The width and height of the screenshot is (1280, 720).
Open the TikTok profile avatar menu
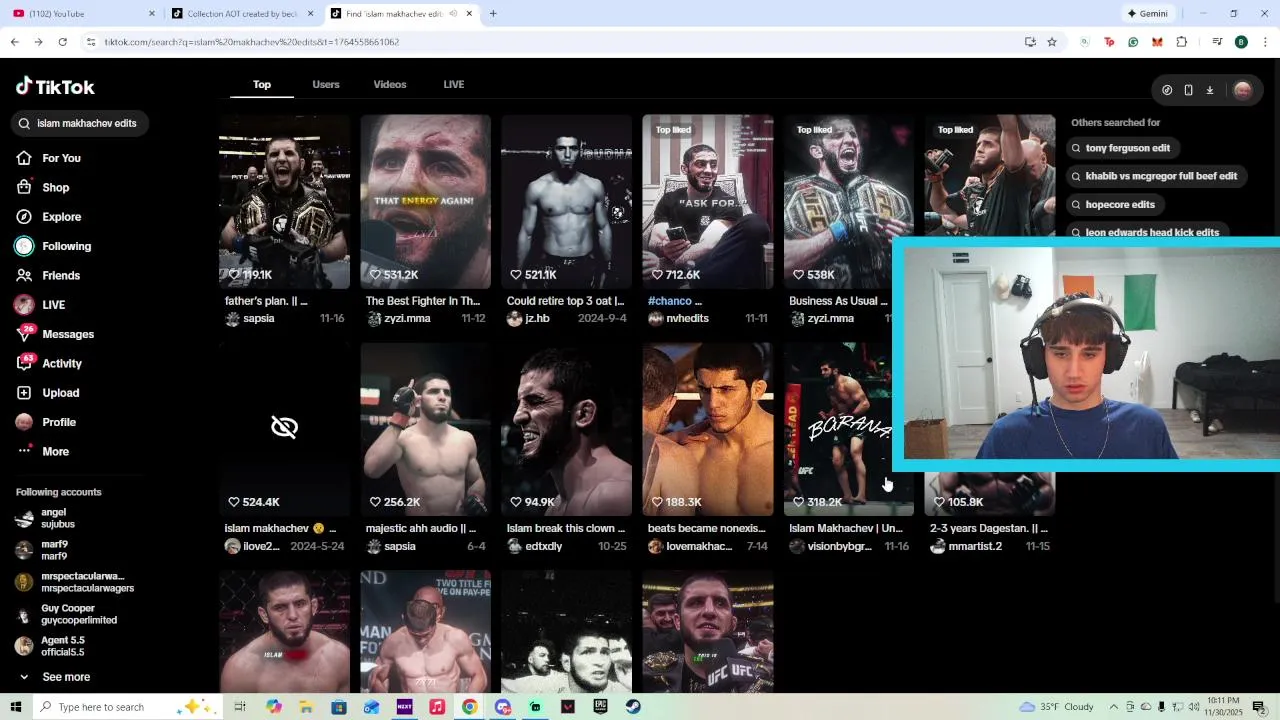(1243, 90)
